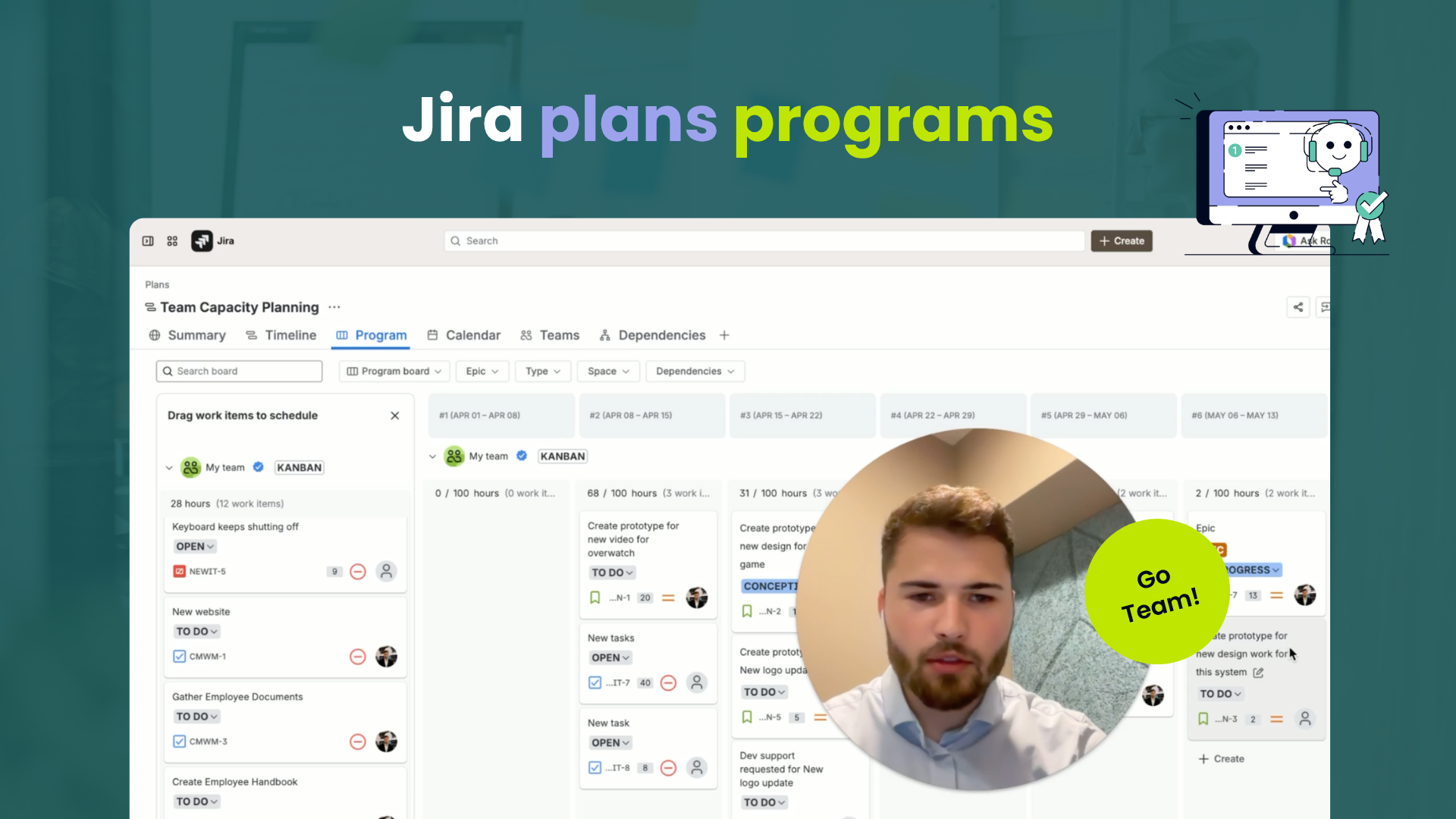Click the blocked icon on NEWIT-5 card
This screenshot has height=819, width=1456.
click(x=358, y=572)
